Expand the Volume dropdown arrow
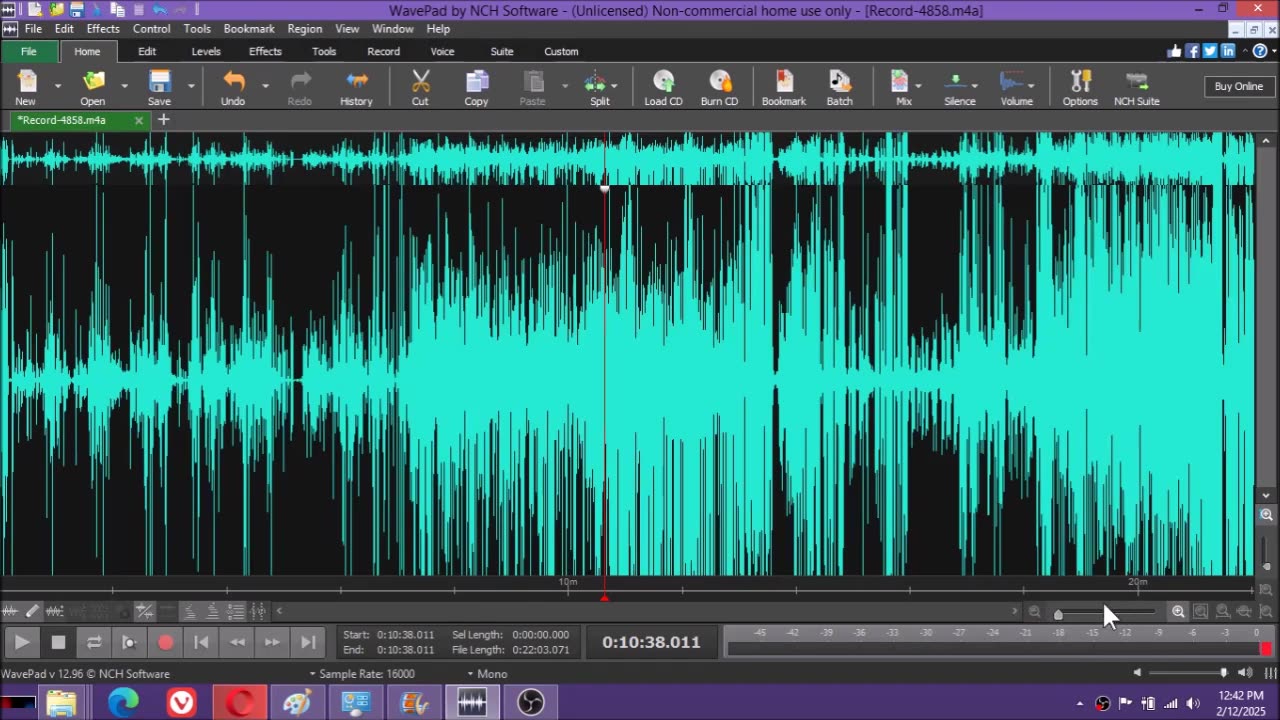Screen dimensions: 1280x720 point(1031,86)
